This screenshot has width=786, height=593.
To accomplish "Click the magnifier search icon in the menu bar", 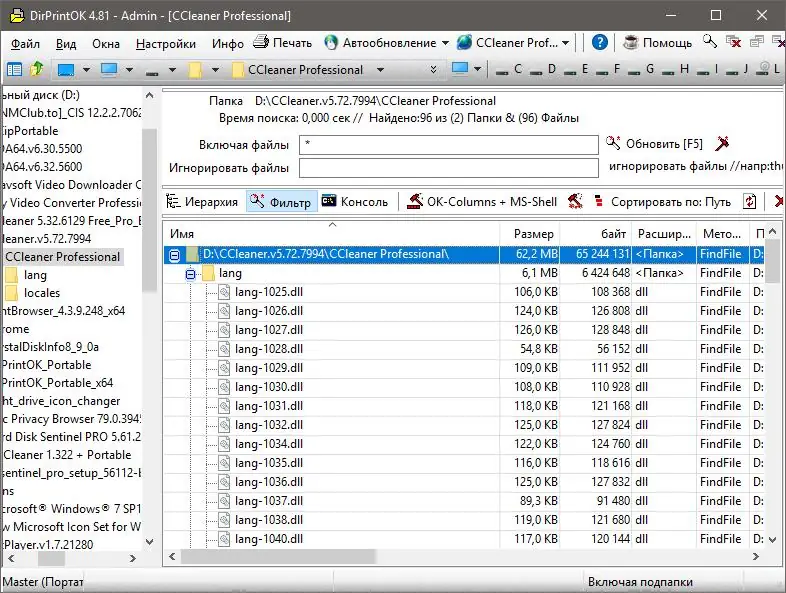I will click(709, 41).
